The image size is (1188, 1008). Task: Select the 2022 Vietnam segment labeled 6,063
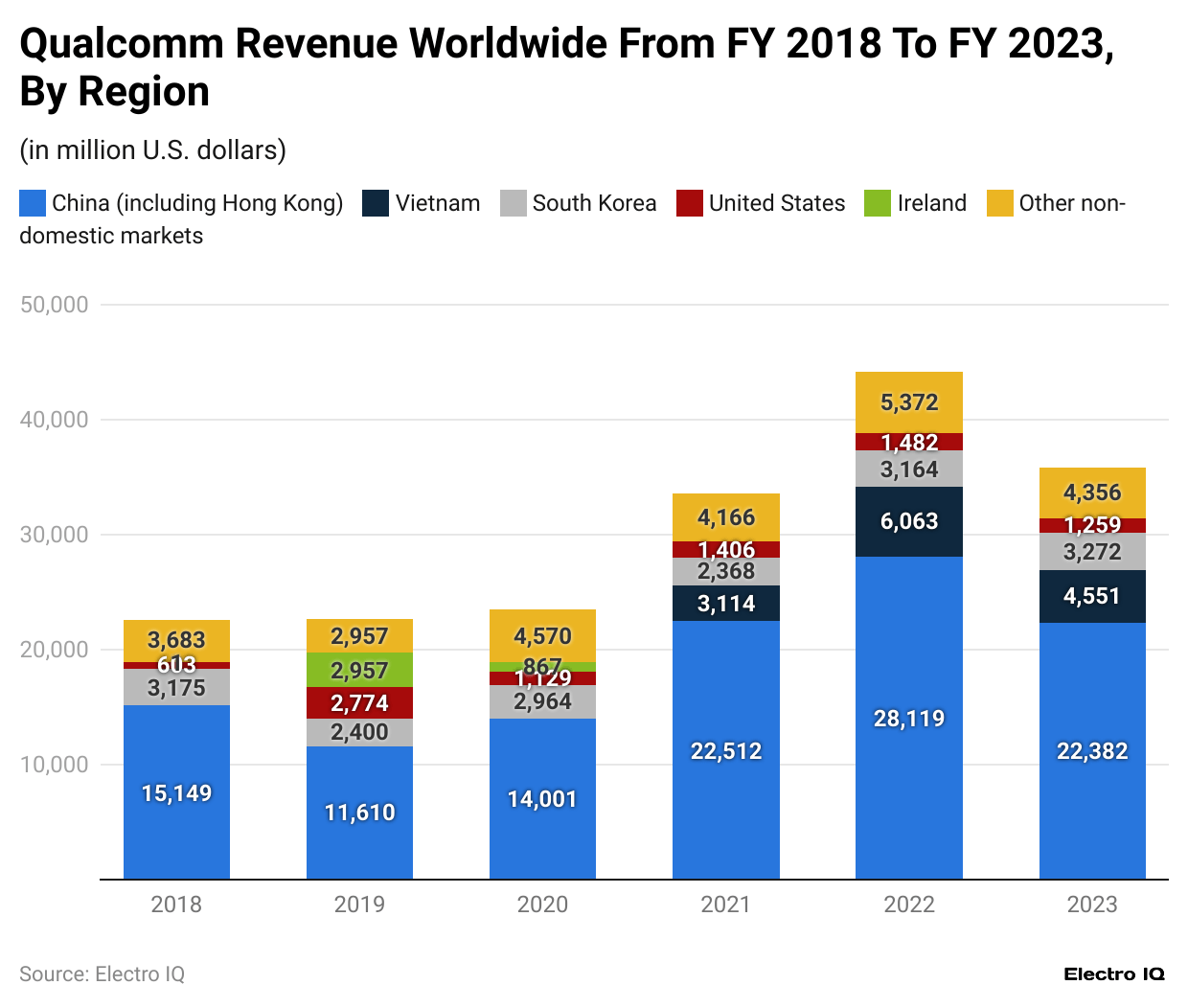pos(908,521)
